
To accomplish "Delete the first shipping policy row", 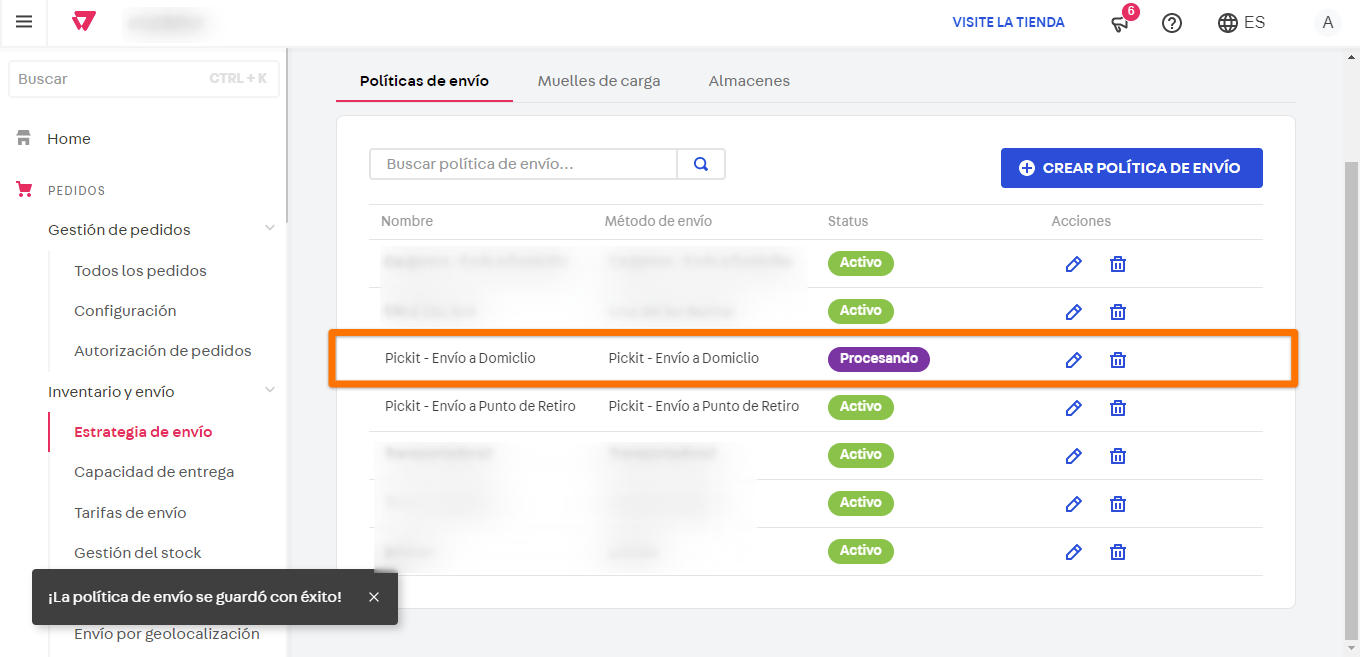I will coord(1117,263).
